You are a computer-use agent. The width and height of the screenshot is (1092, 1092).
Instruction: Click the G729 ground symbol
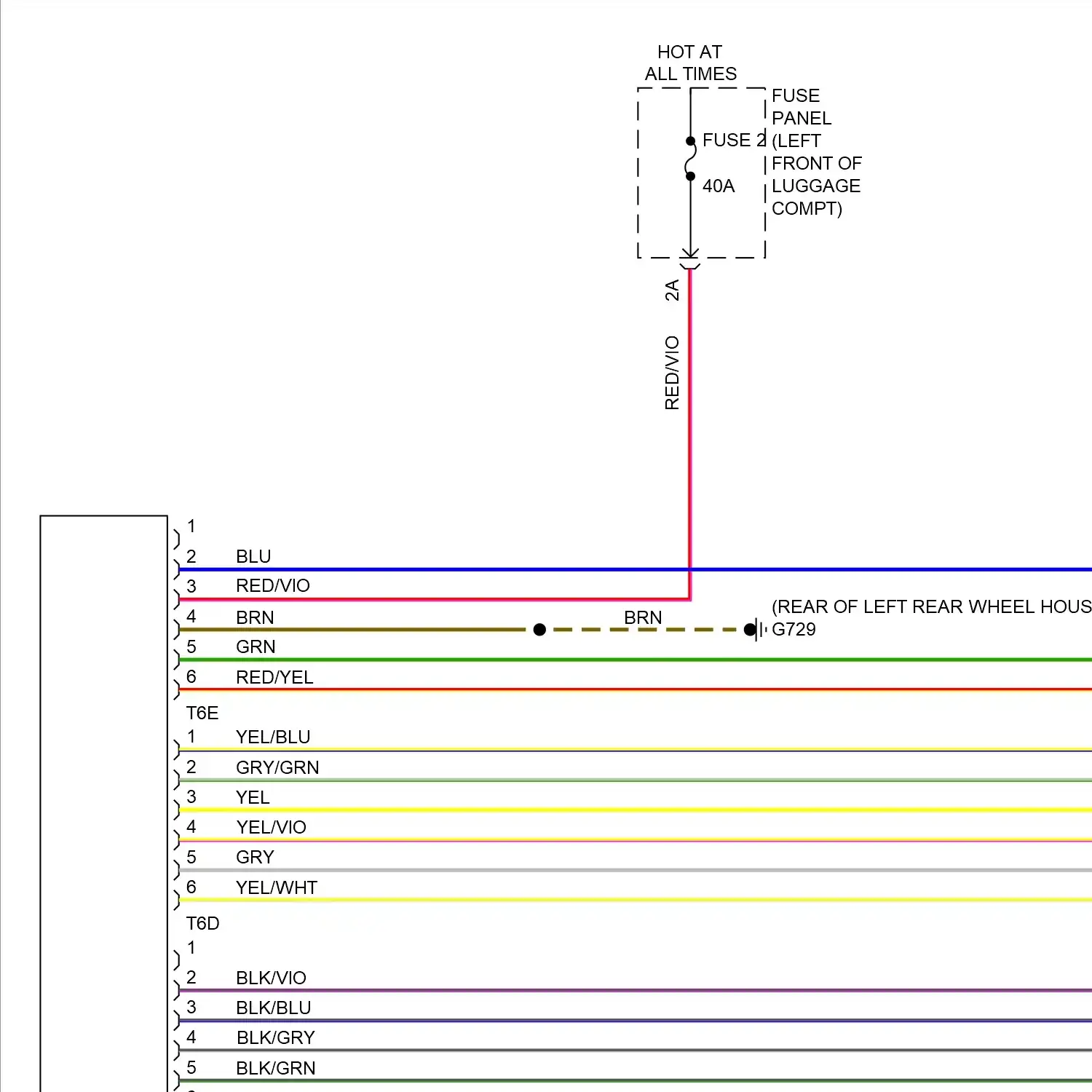757,630
